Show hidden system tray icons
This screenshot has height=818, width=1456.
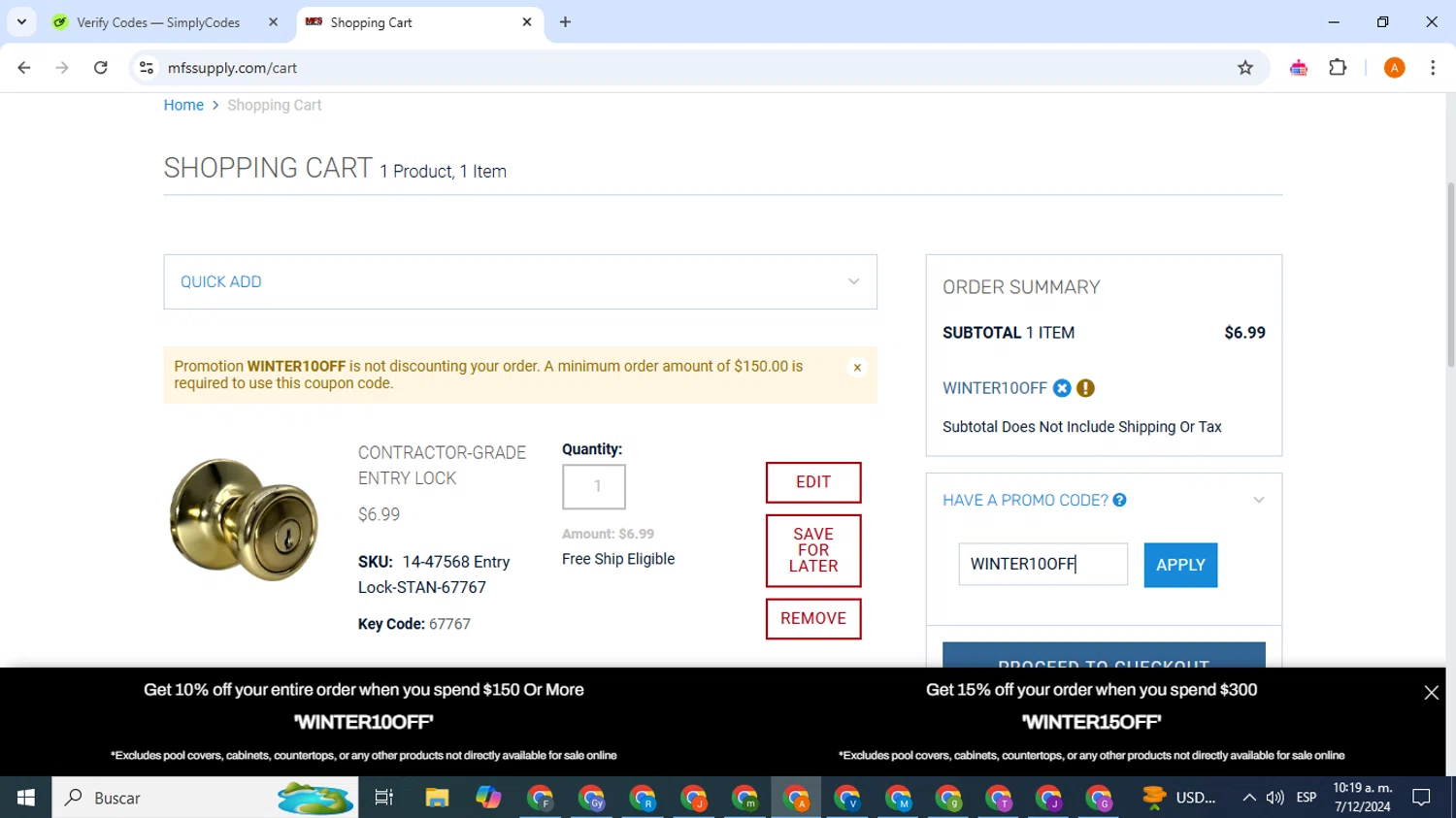click(x=1249, y=798)
